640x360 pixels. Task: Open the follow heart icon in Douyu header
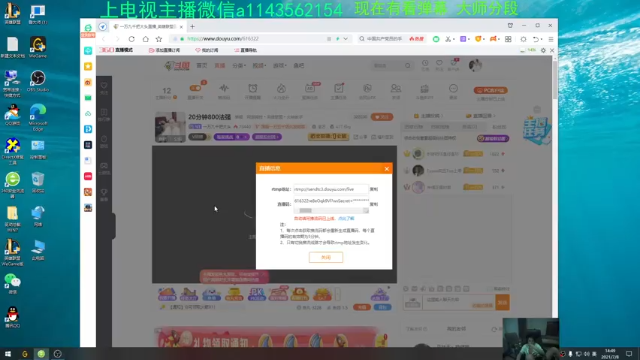439,65
